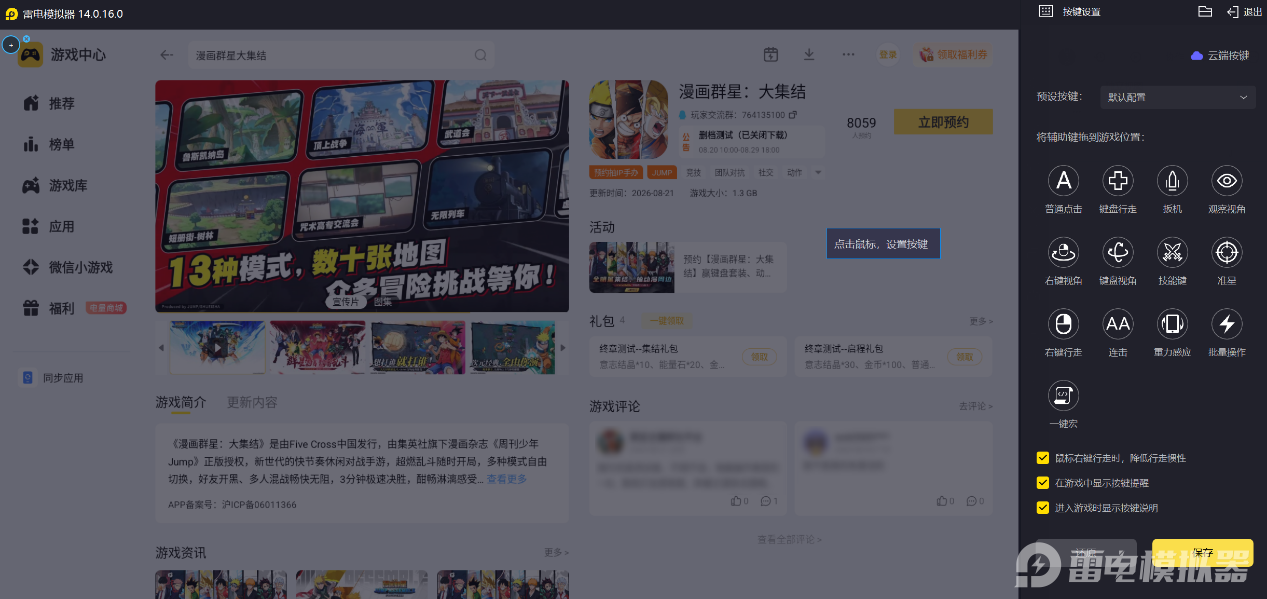Click the search magnifier icon
Image resolution: width=1267 pixels, height=599 pixels.
click(481, 55)
